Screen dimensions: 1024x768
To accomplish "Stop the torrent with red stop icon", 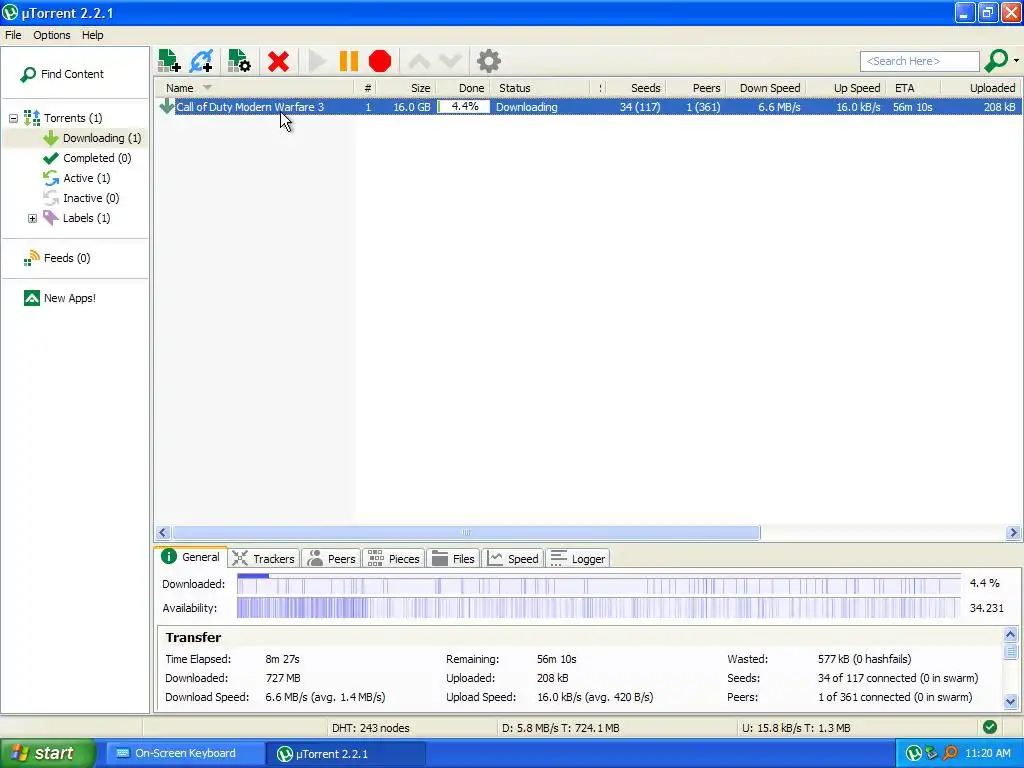I will (380, 61).
